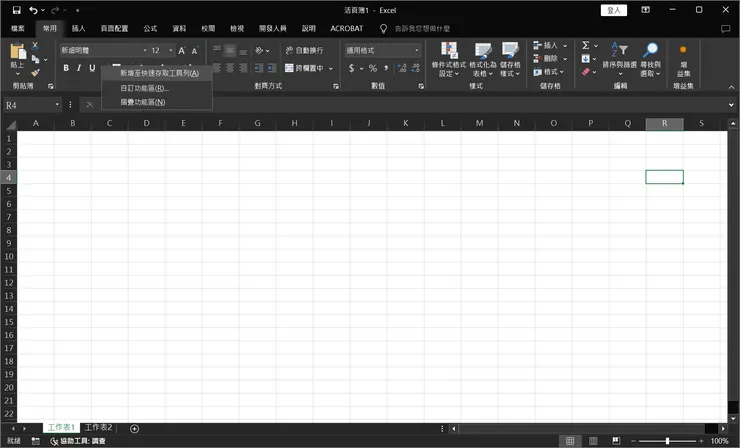Click the AutoSum sigma icon
The height and width of the screenshot is (448, 740).
coord(586,45)
